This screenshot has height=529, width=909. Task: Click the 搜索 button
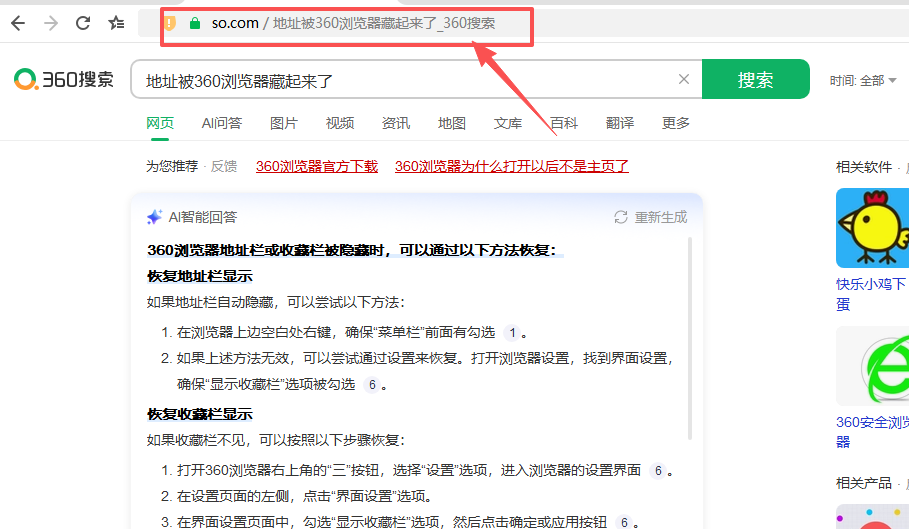(755, 79)
